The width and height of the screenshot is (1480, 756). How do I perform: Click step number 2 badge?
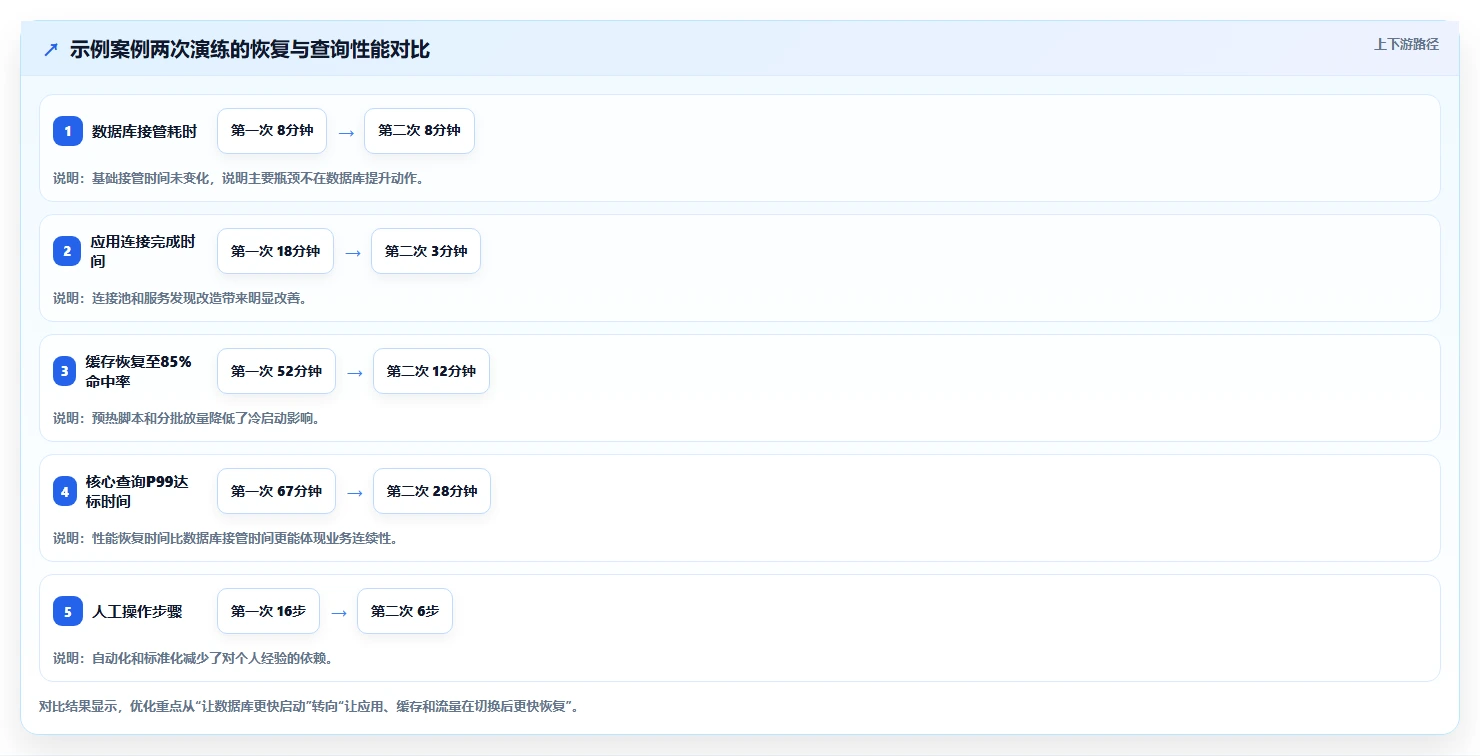click(67, 251)
